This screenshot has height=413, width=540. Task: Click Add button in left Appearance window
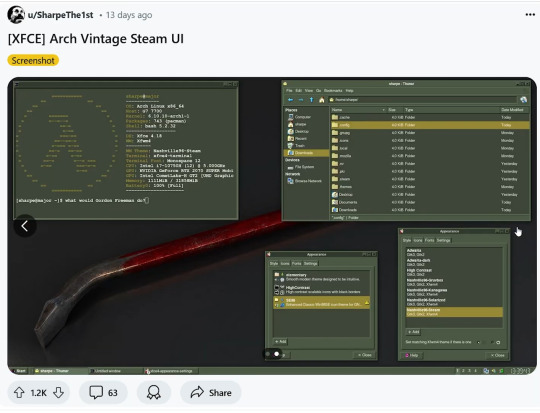click(281, 342)
